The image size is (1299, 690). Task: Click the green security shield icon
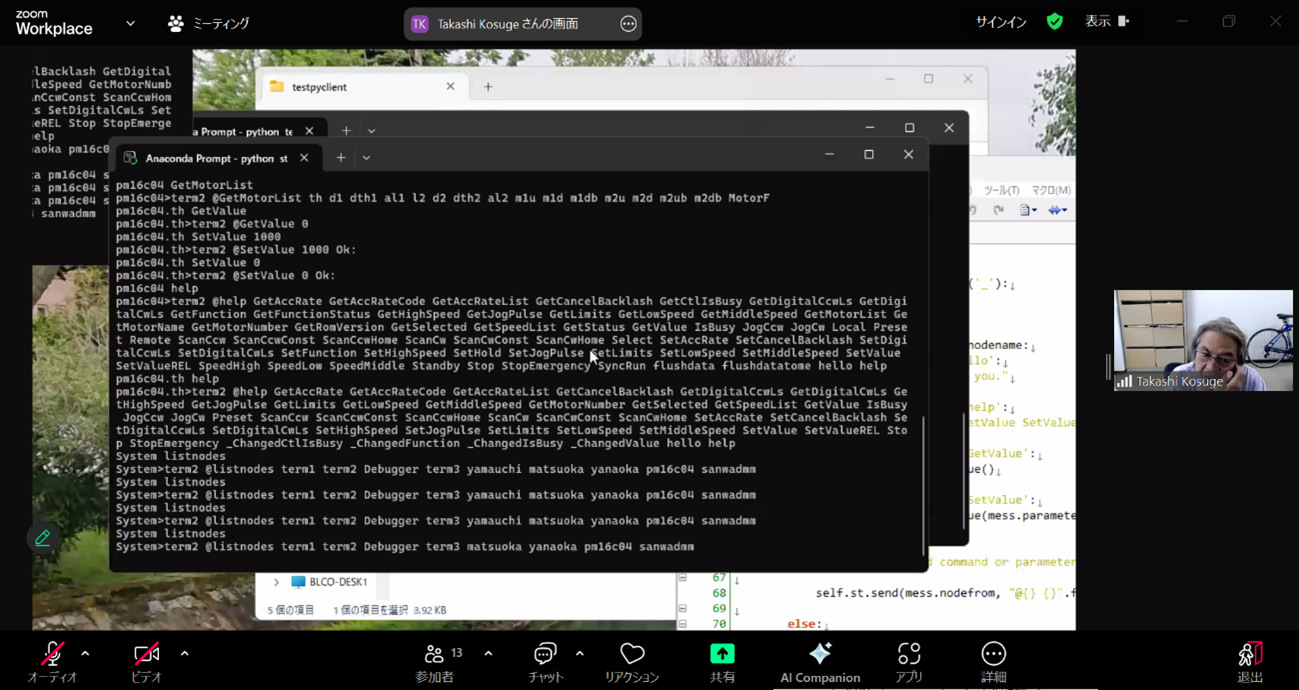tap(1055, 21)
